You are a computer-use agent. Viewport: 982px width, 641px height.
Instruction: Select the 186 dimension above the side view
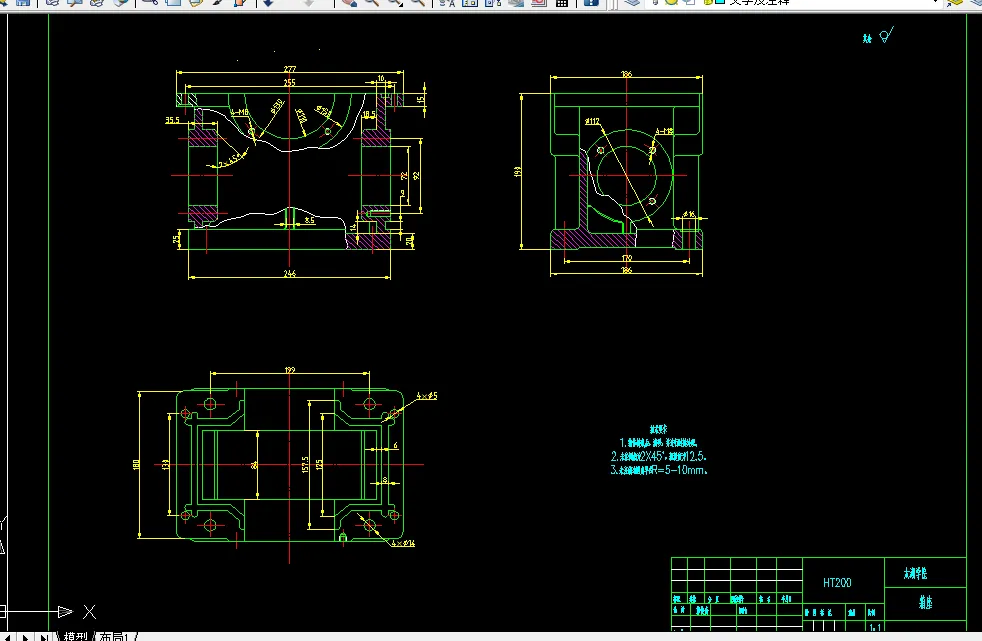click(626, 74)
